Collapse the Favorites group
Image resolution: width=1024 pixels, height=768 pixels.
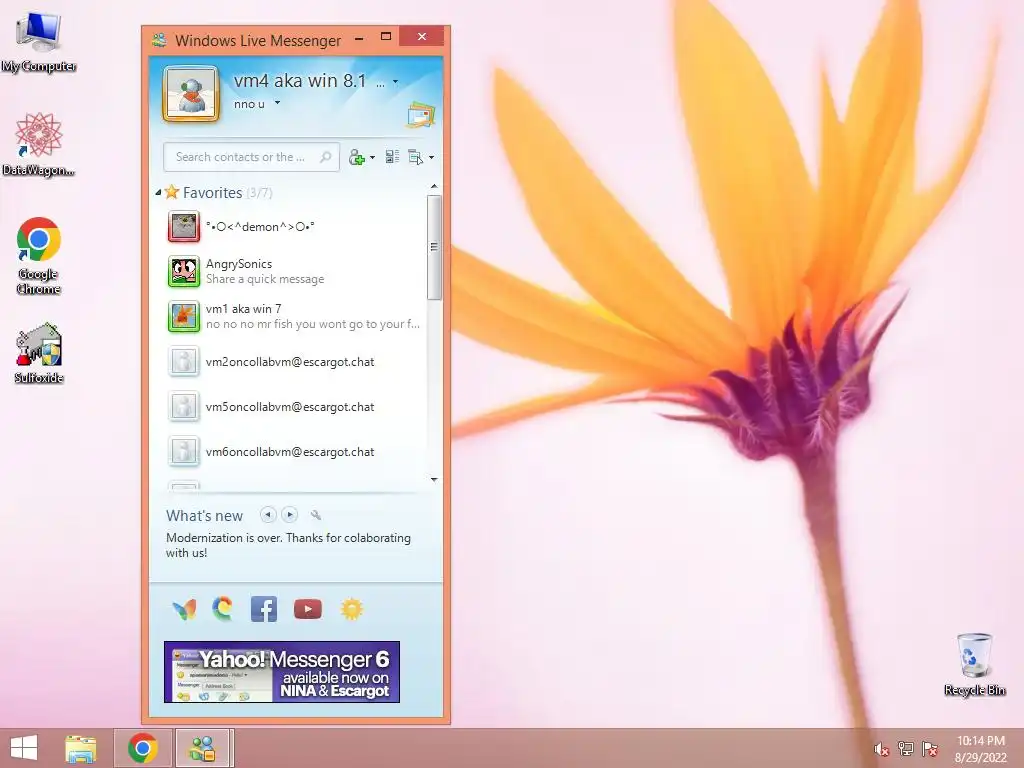pos(158,193)
